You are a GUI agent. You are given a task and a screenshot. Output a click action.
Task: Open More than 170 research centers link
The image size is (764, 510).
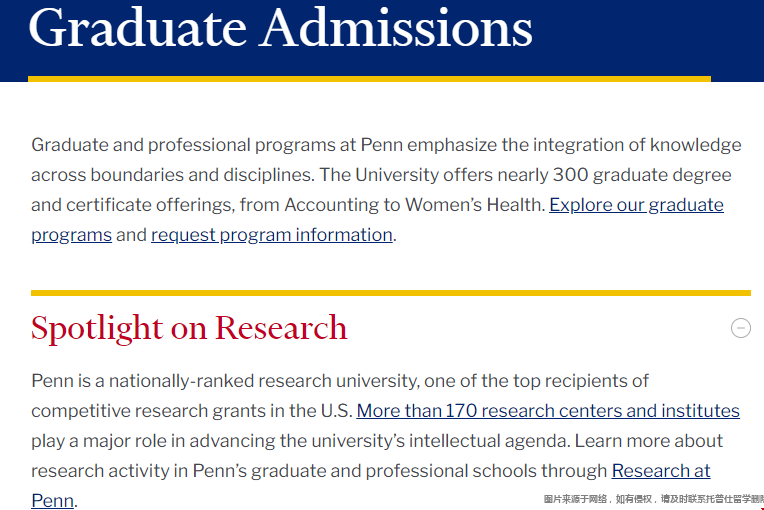coord(548,411)
